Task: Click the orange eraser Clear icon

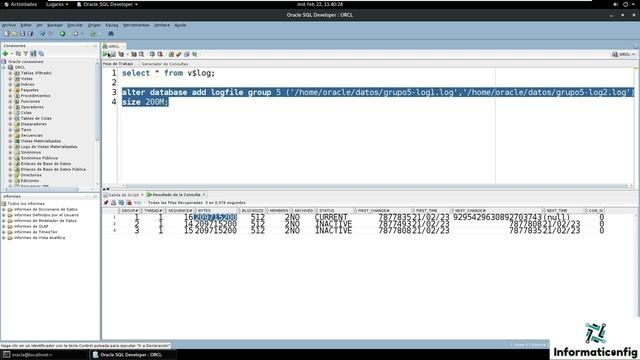Action: pos(179,54)
